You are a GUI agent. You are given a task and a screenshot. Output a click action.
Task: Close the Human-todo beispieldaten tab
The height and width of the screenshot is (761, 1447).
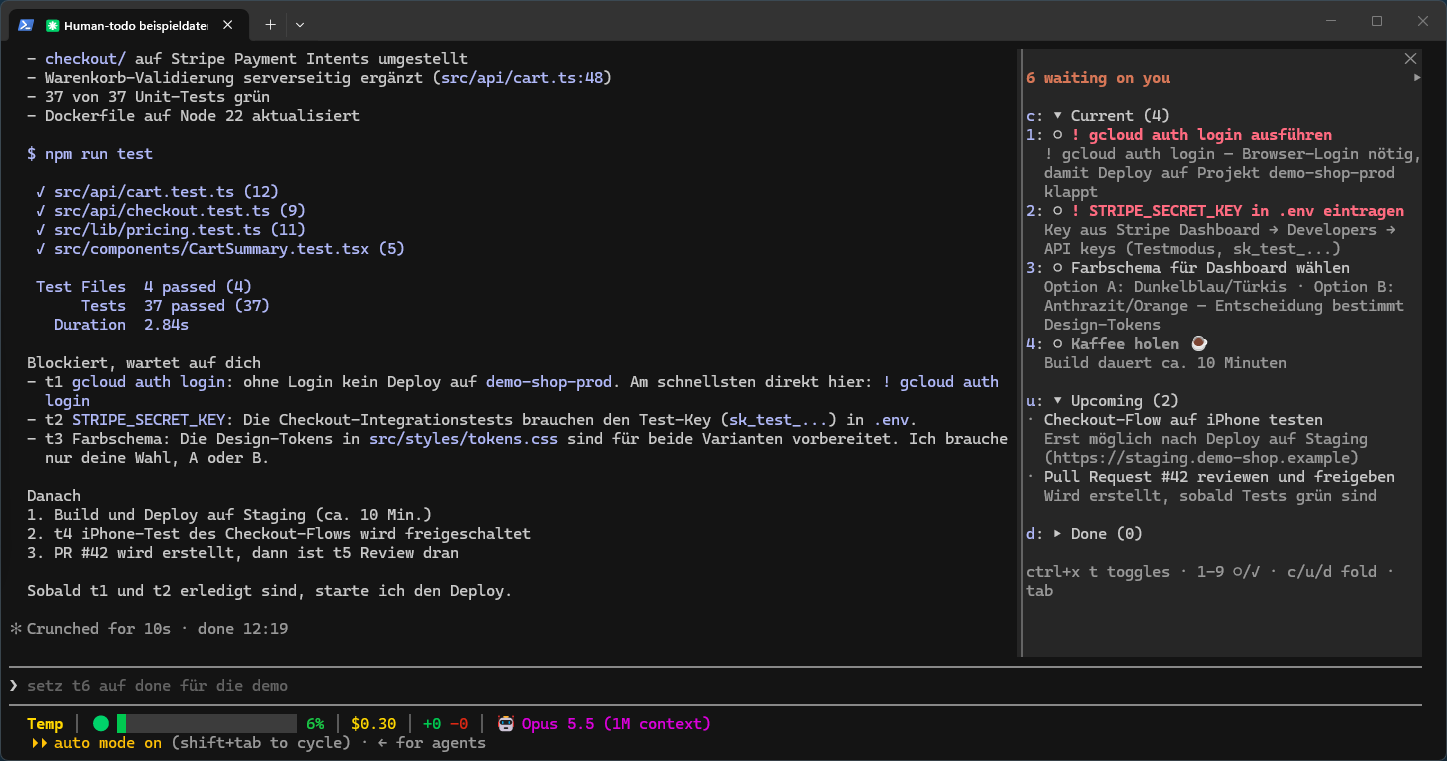point(230,24)
